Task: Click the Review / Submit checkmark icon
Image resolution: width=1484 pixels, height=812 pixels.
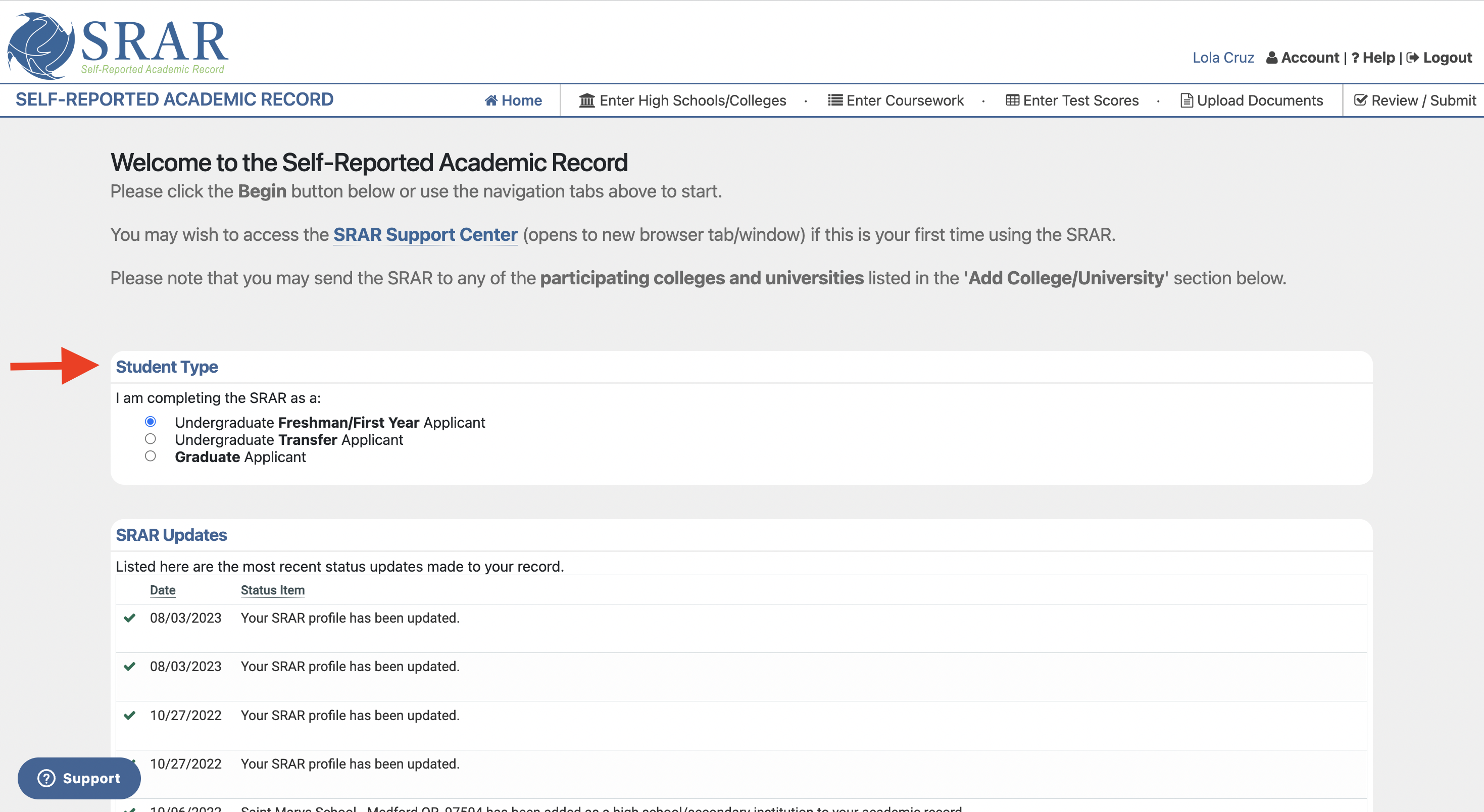Action: pos(1360,100)
